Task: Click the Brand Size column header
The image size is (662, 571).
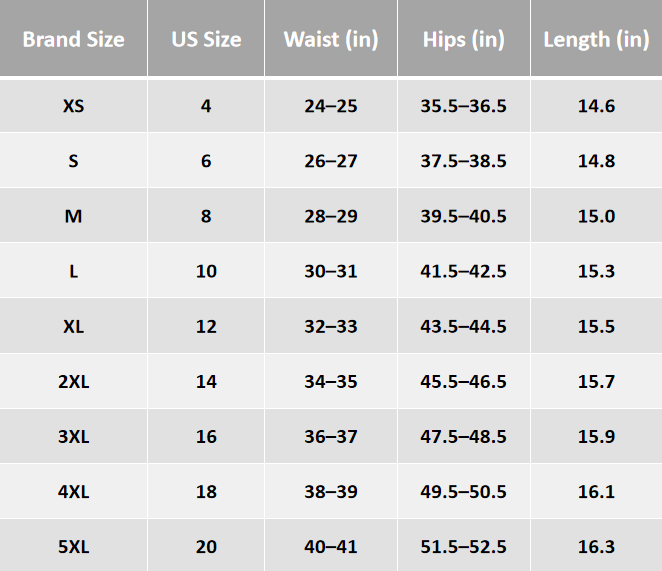Action: 73,40
